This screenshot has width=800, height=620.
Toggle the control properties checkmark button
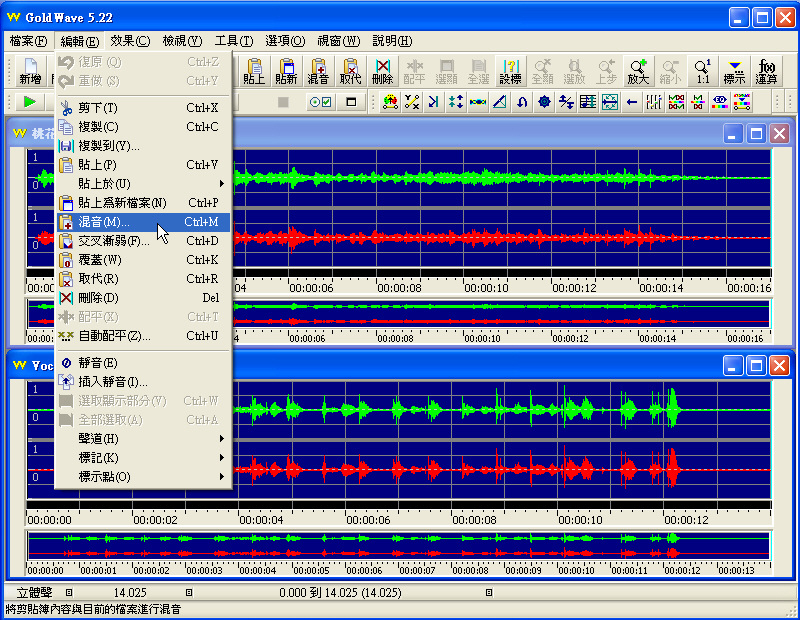pyautogui.click(x=320, y=102)
